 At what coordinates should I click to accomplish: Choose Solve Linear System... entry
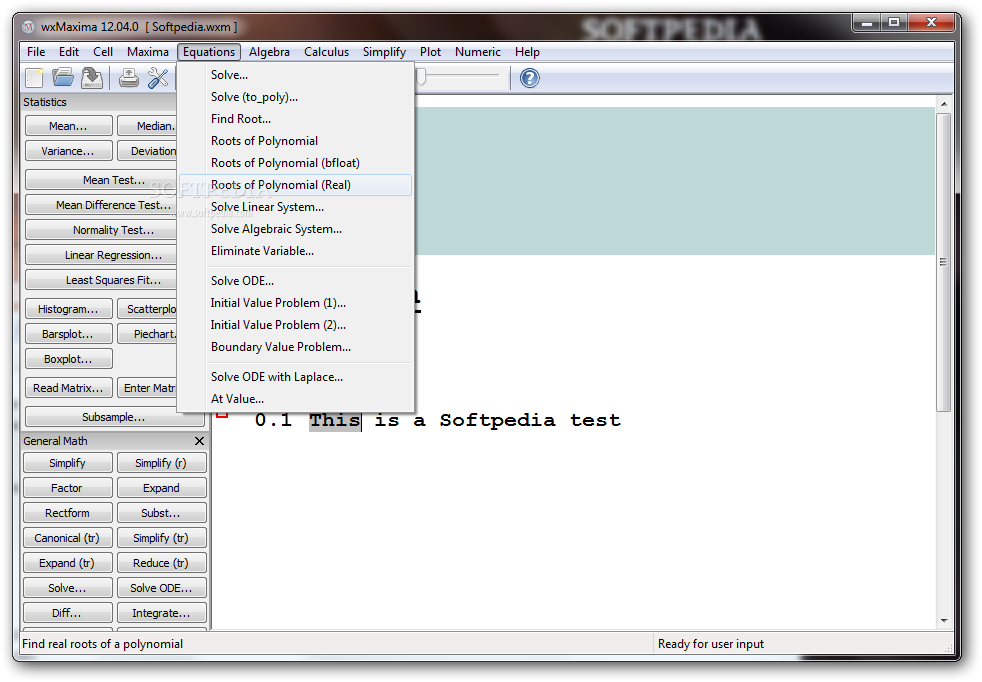[295, 207]
